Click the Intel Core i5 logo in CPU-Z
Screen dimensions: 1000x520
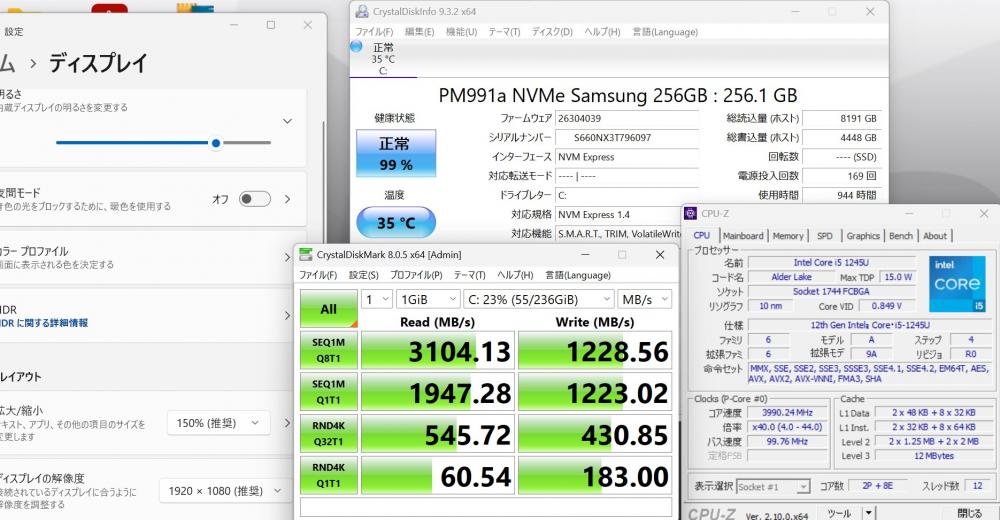957,283
